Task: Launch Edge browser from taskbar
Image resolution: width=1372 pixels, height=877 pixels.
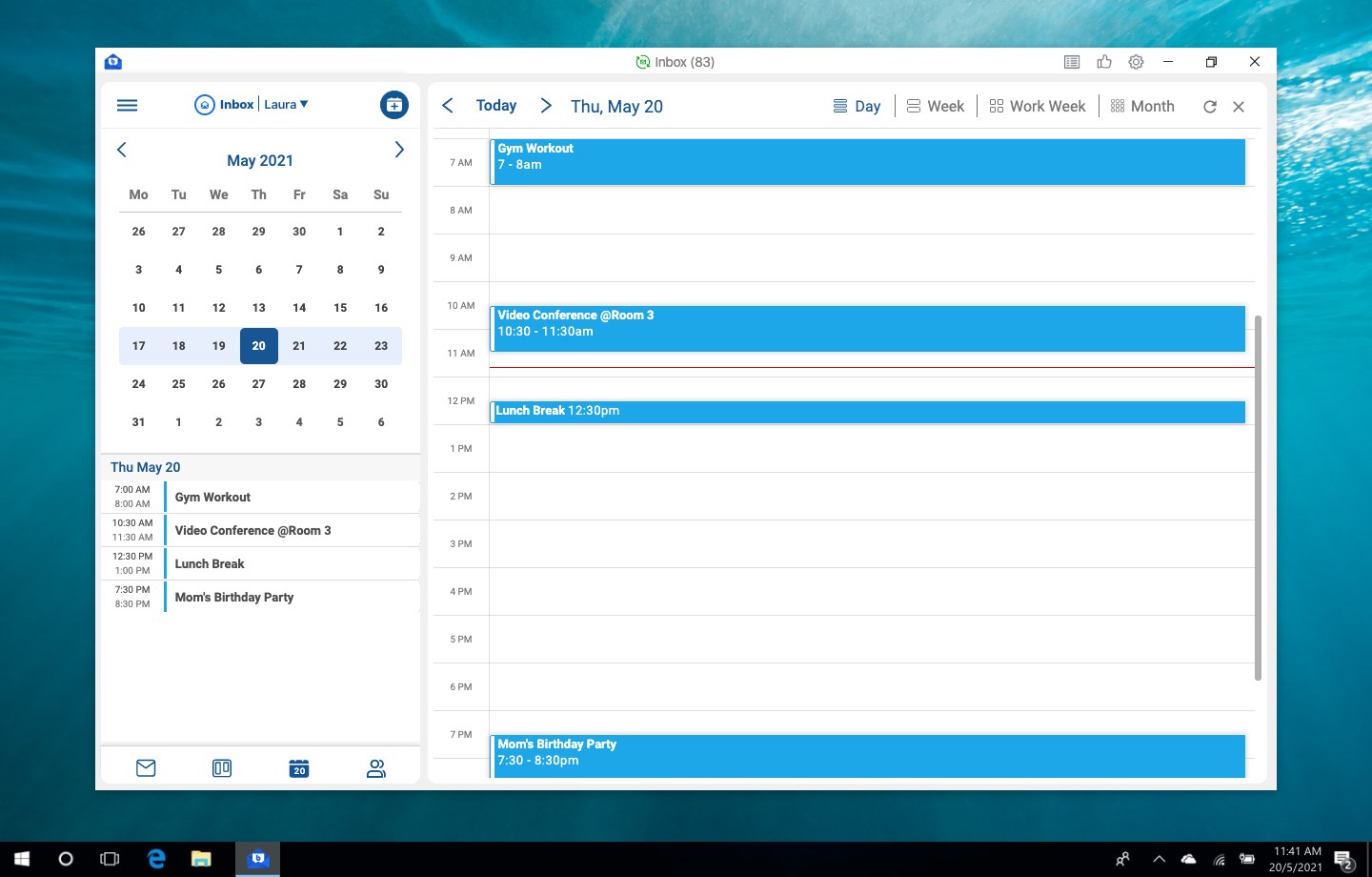Action: (156, 859)
